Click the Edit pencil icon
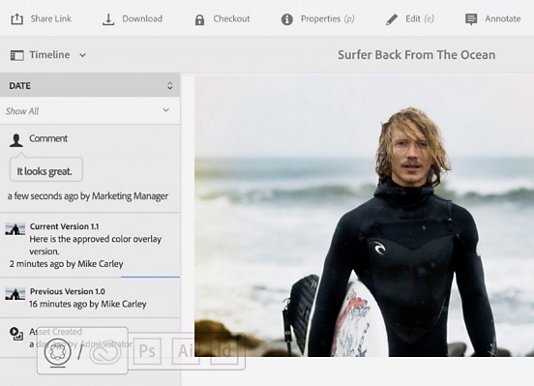Image resolution: width=534 pixels, height=386 pixels. pyautogui.click(x=392, y=19)
